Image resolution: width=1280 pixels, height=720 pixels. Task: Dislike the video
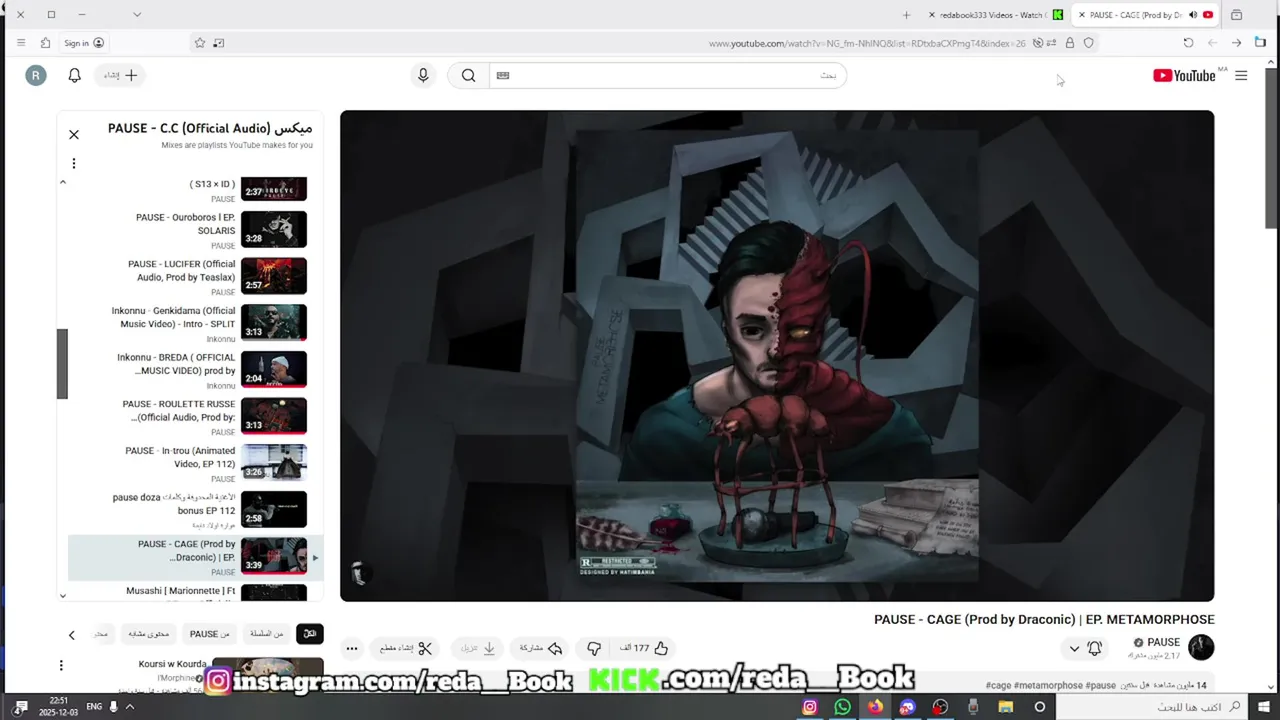(x=594, y=648)
